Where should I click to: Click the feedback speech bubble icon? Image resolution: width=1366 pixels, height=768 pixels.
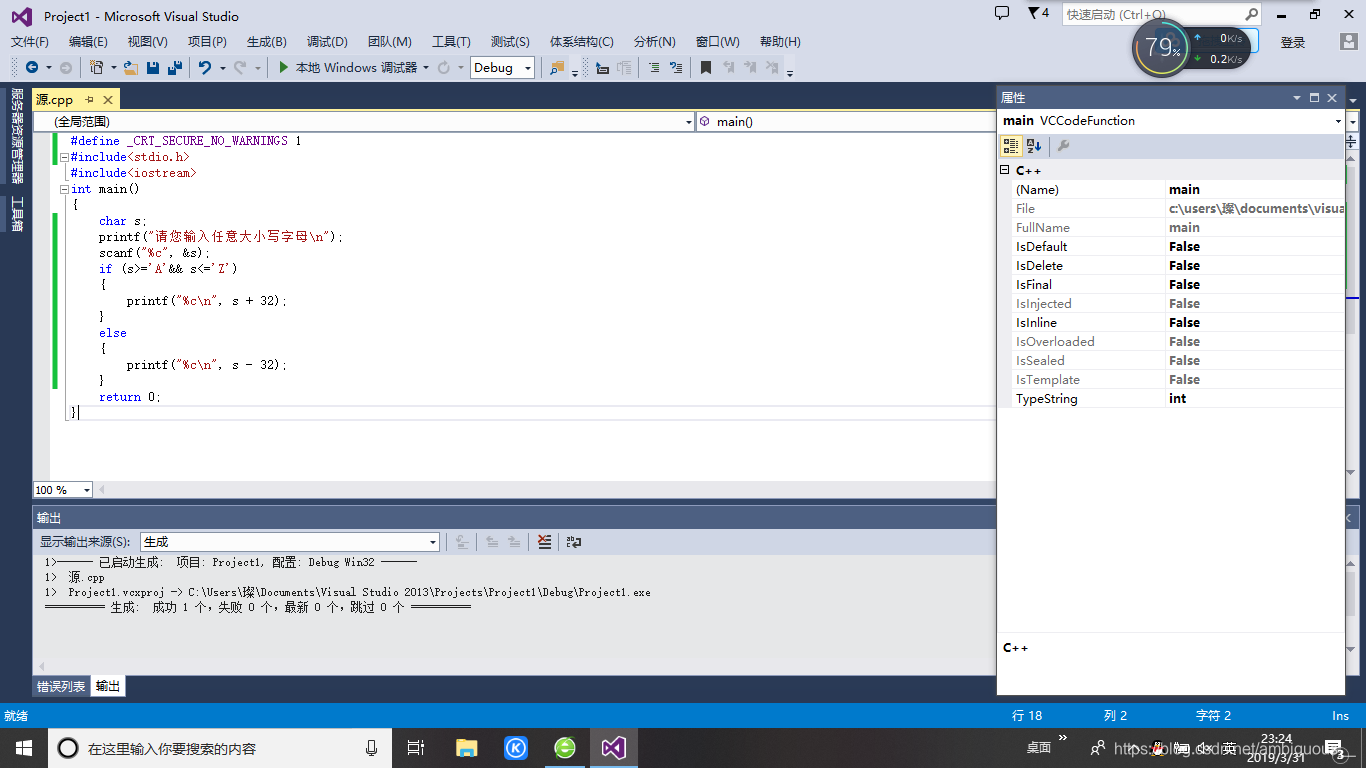pos(1002,13)
